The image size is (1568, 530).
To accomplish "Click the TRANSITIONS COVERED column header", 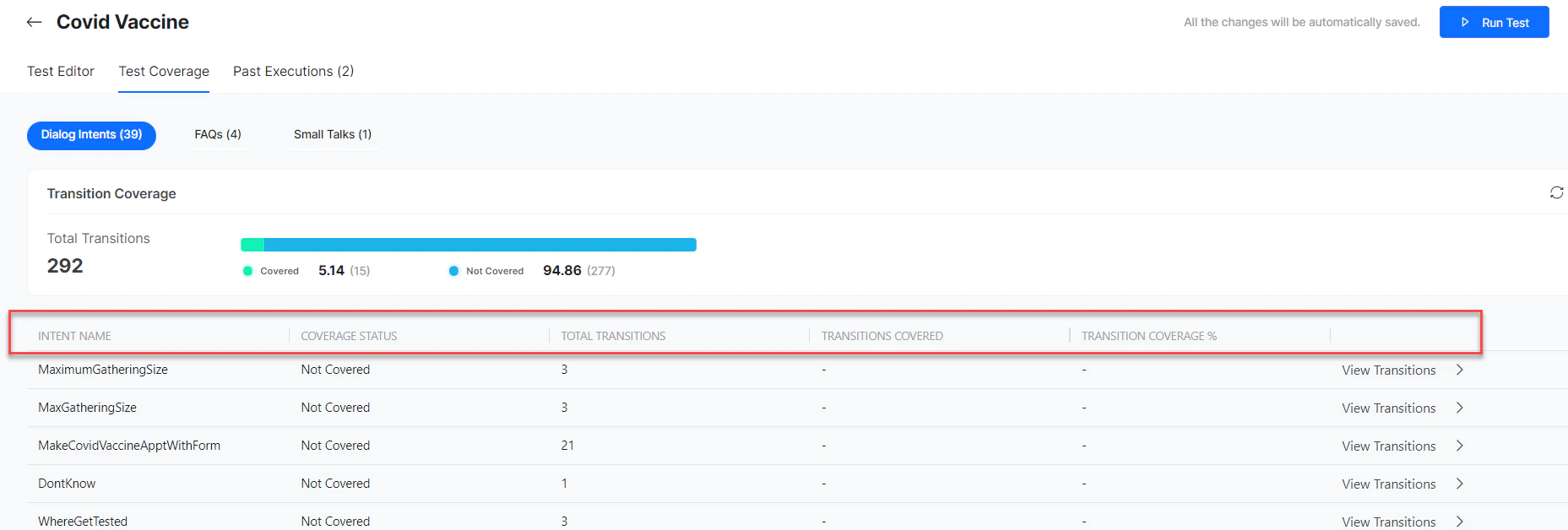I will coord(882,336).
